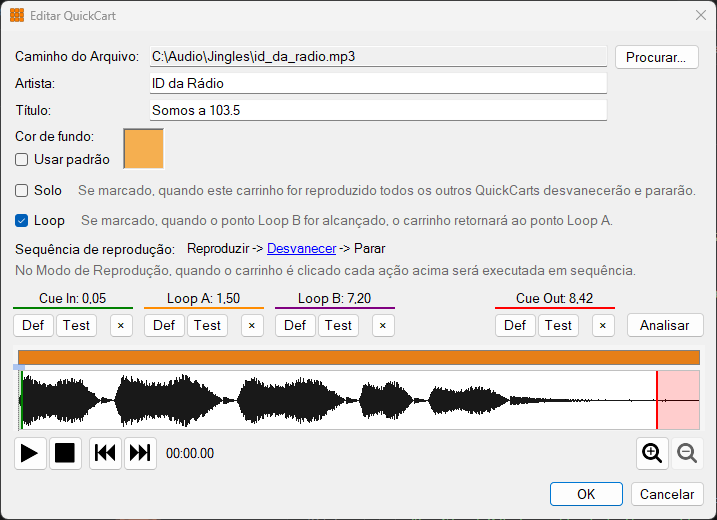The width and height of the screenshot is (717, 520).
Task: Clear the Loop B point
Action: coord(383,326)
